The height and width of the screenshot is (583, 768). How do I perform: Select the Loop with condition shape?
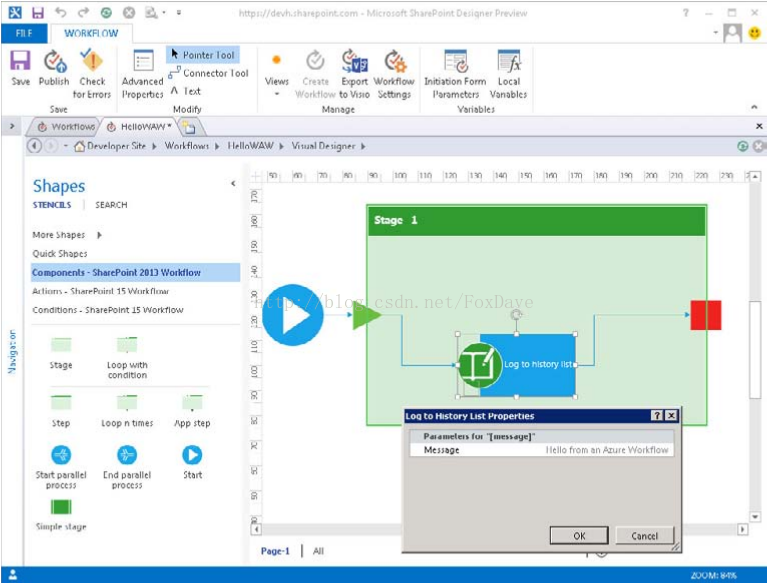(127, 358)
